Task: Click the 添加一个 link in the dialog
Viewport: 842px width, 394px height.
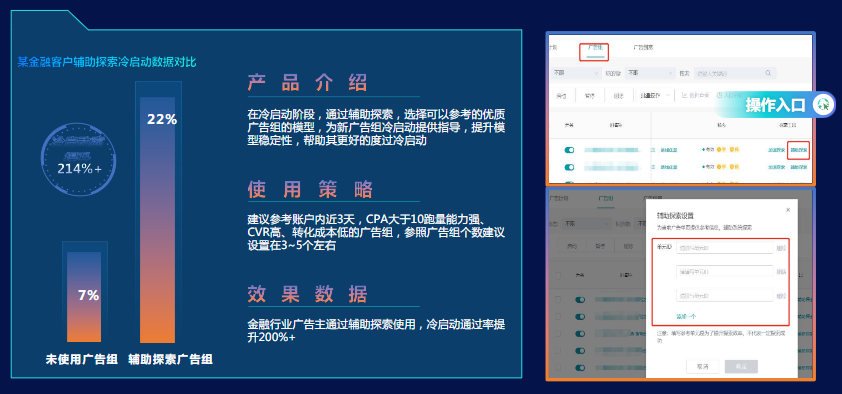Action: [x=686, y=316]
